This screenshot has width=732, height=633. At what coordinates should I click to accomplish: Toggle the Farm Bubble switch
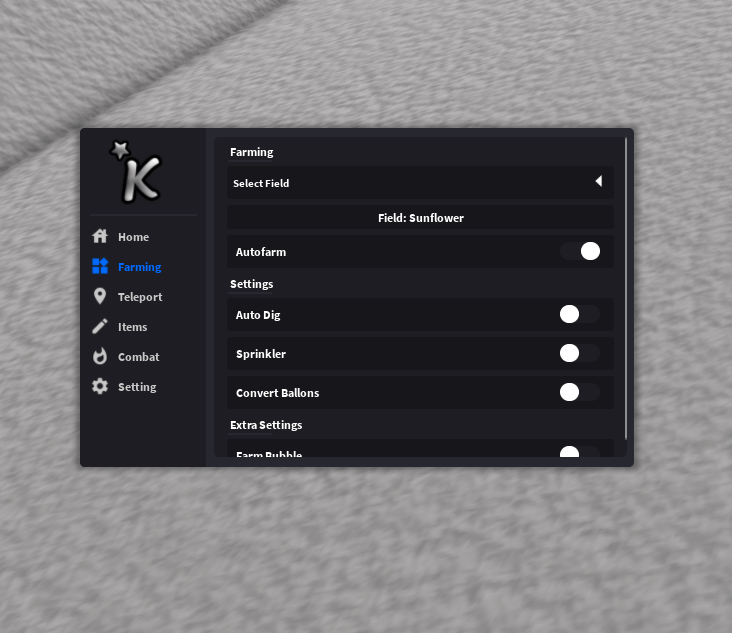click(x=580, y=453)
